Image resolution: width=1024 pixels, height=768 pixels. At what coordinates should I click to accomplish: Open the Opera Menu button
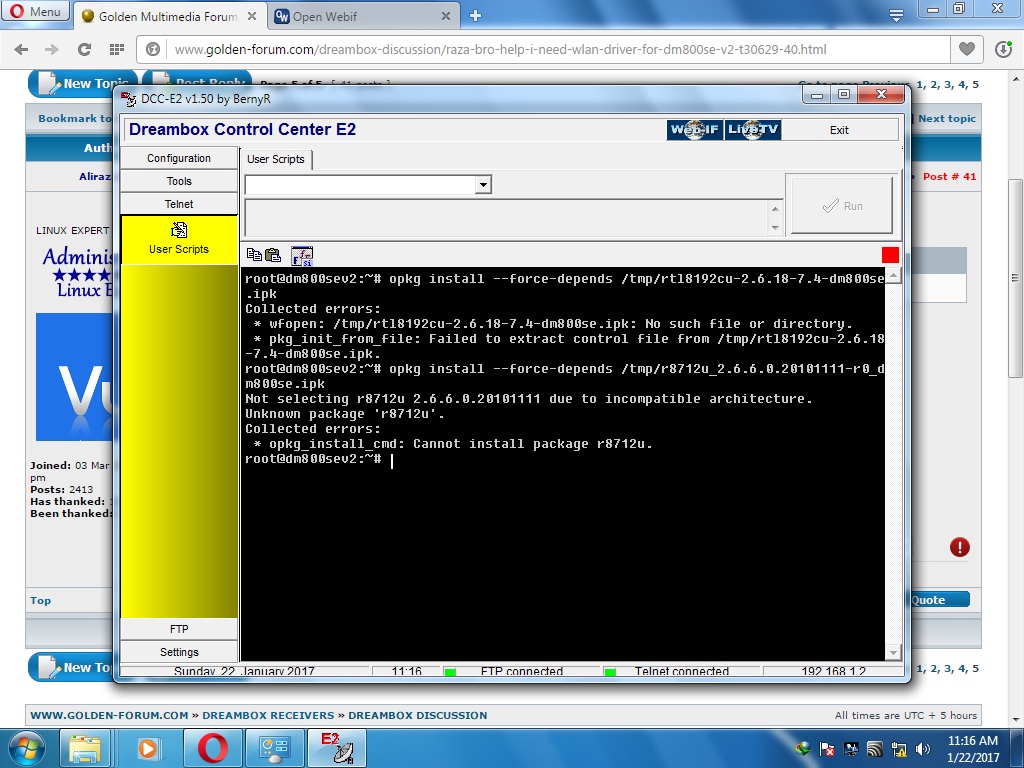(x=35, y=11)
